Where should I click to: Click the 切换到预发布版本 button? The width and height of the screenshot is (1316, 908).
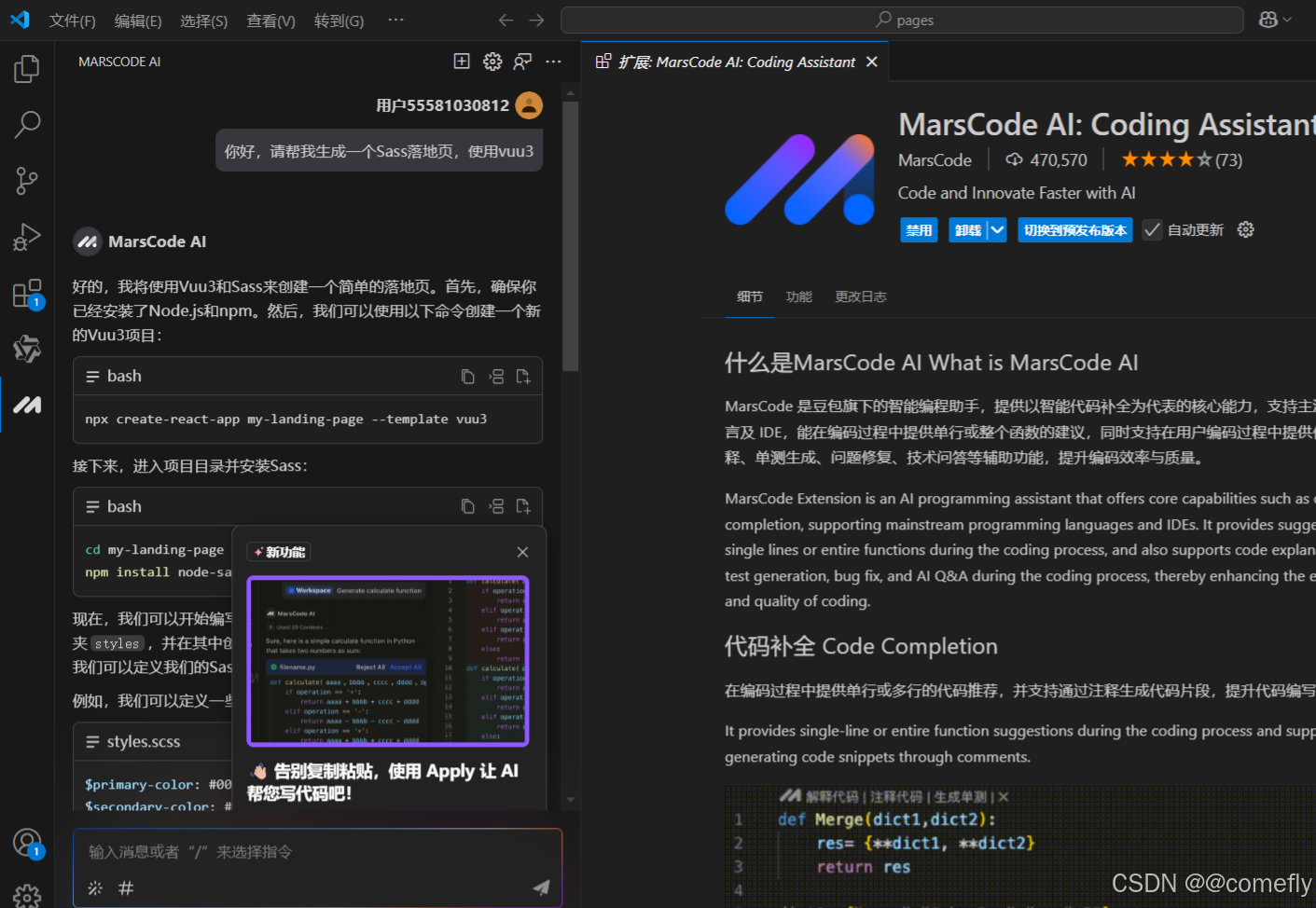[1074, 230]
